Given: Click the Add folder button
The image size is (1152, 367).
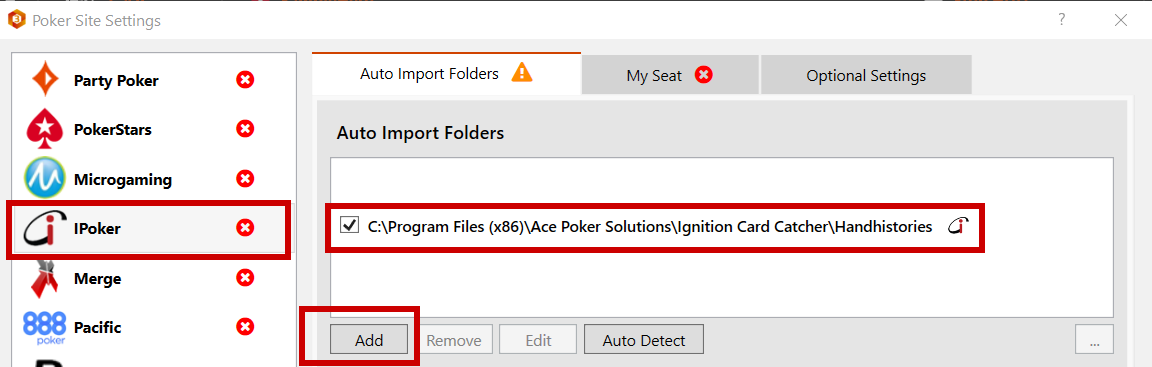Looking at the screenshot, I should coord(369,340).
